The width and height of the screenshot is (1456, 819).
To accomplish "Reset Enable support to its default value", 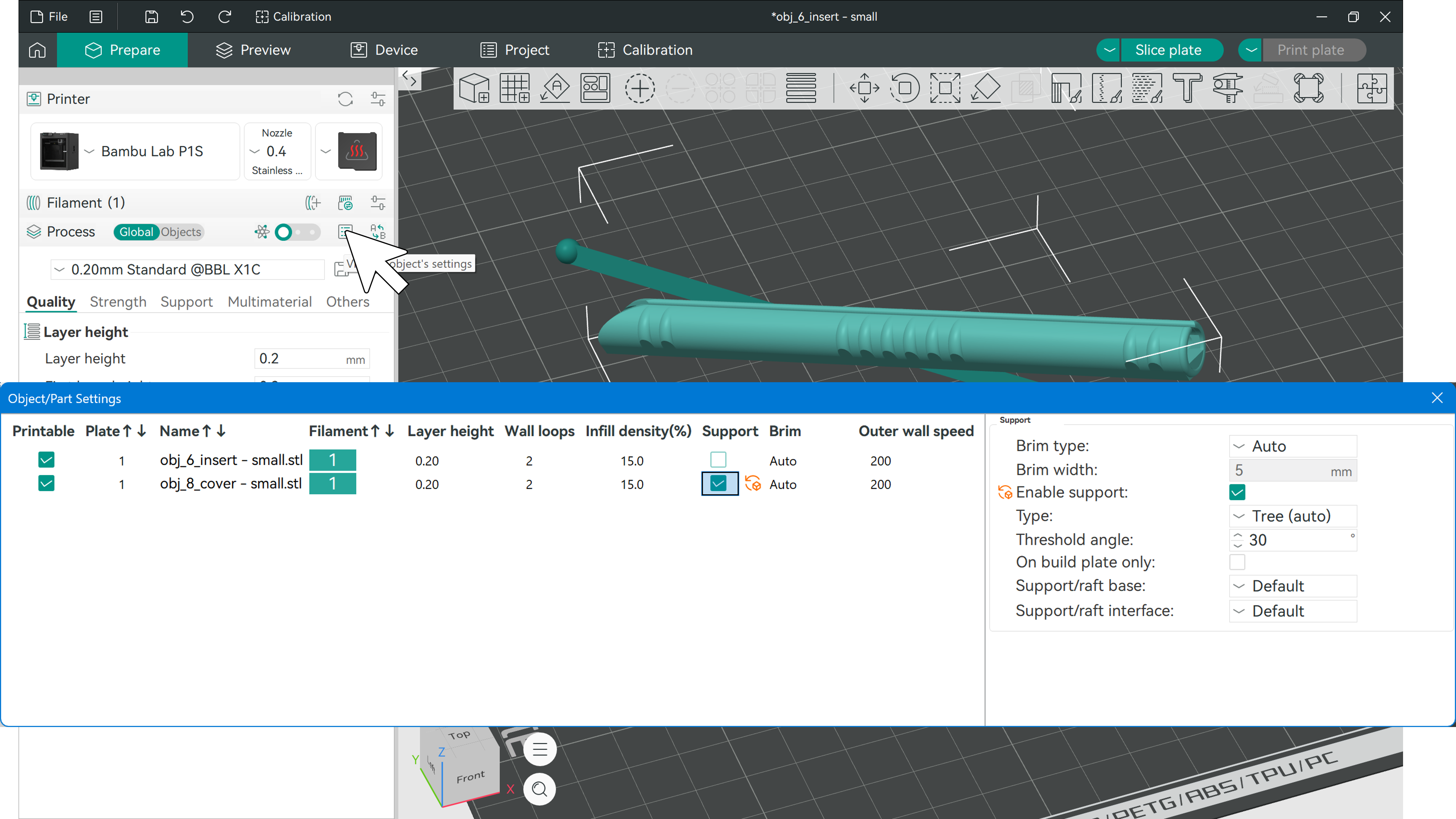I will click(x=1005, y=492).
